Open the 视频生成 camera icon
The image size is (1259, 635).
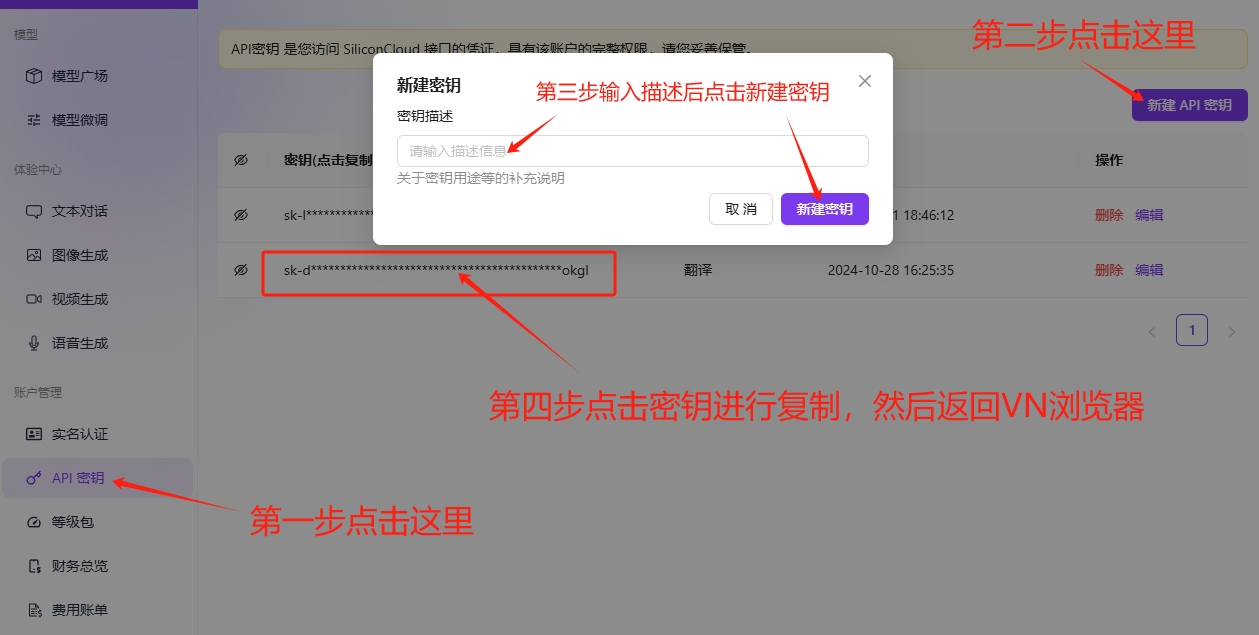pyautogui.click(x=34, y=299)
